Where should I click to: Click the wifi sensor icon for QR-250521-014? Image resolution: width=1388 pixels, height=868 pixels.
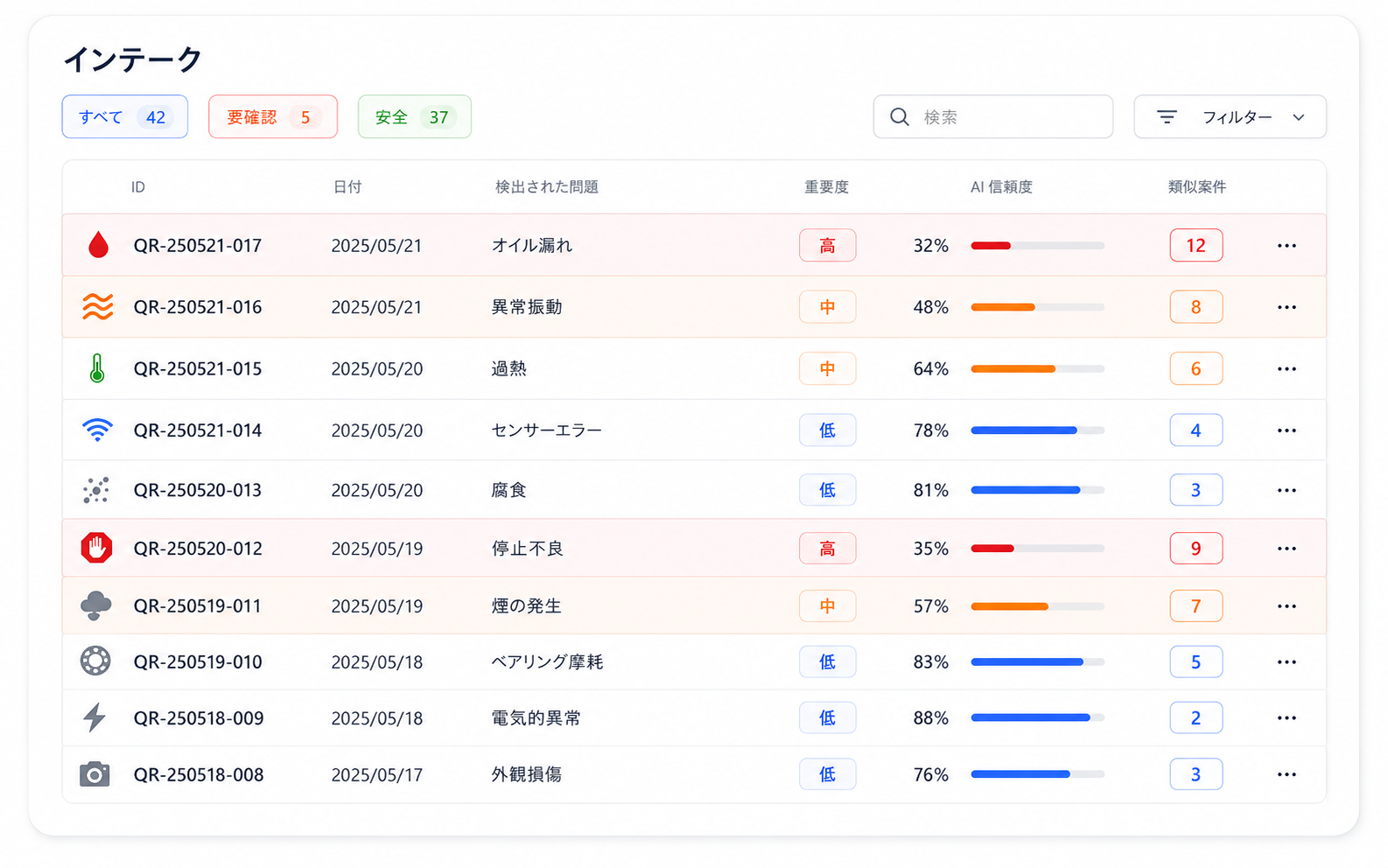pyautogui.click(x=97, y=430)
